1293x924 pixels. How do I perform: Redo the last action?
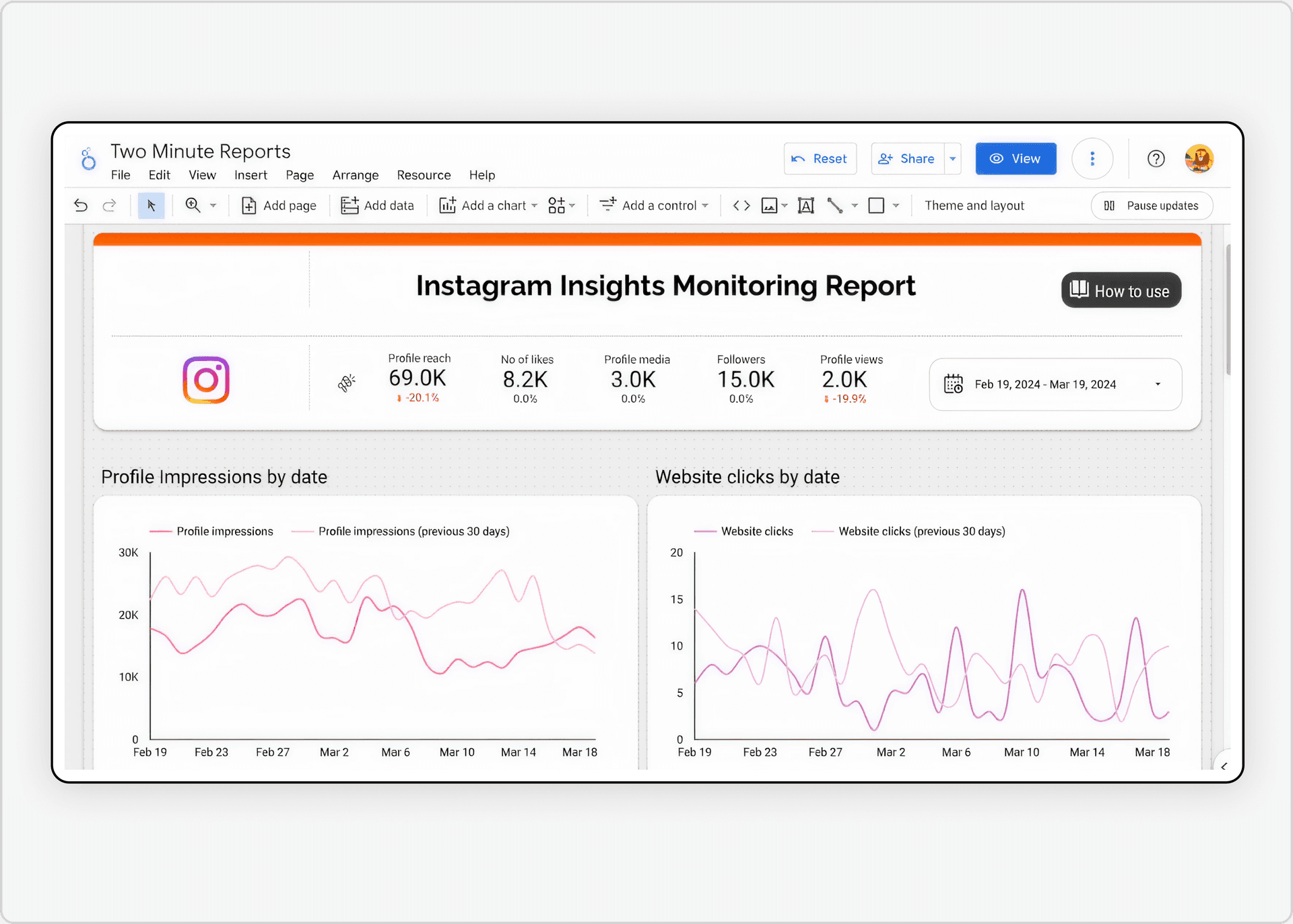[x=110, y=205]
